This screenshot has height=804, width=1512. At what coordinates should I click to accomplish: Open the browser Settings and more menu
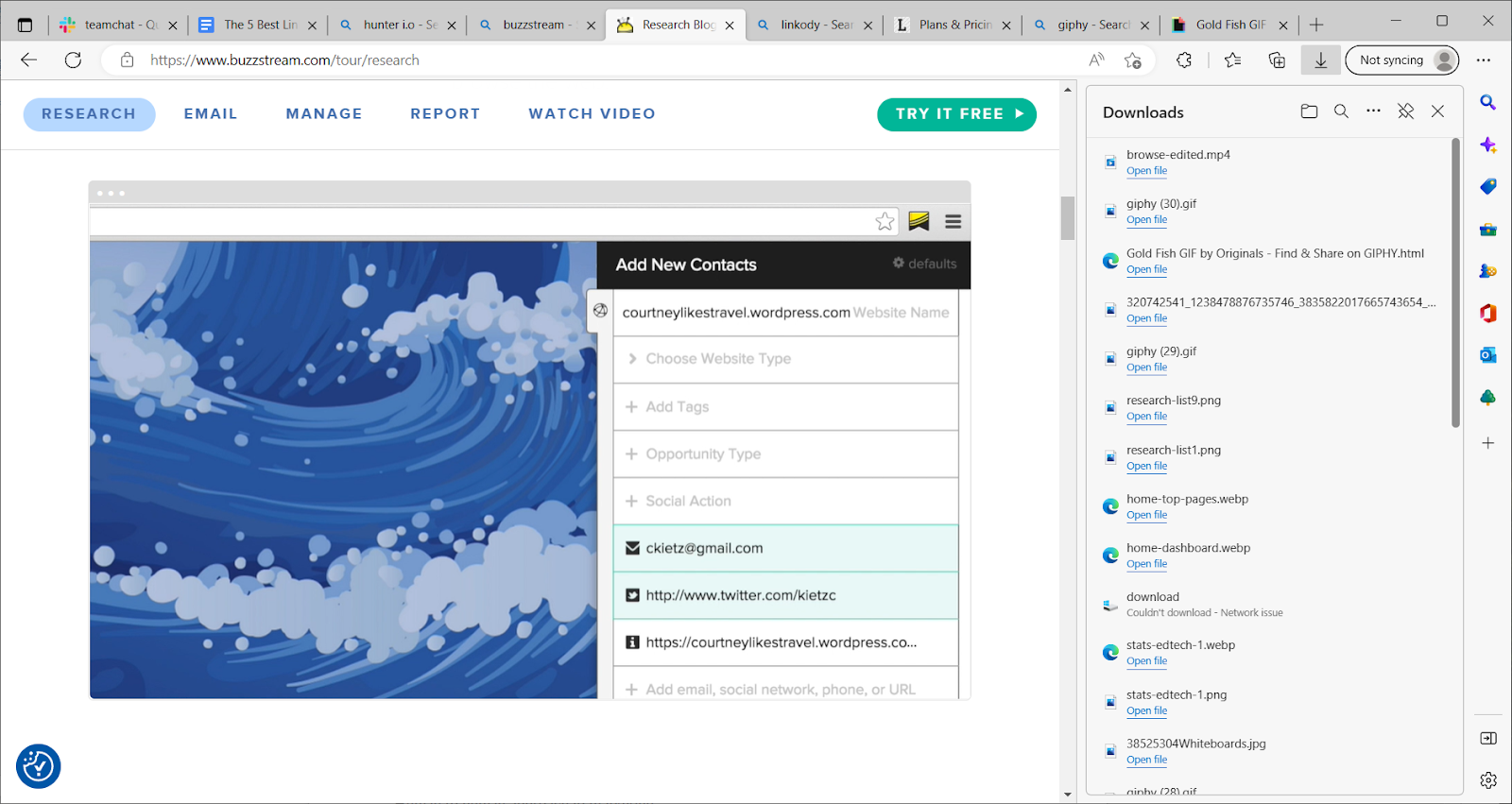click(x=1484, y=60)
